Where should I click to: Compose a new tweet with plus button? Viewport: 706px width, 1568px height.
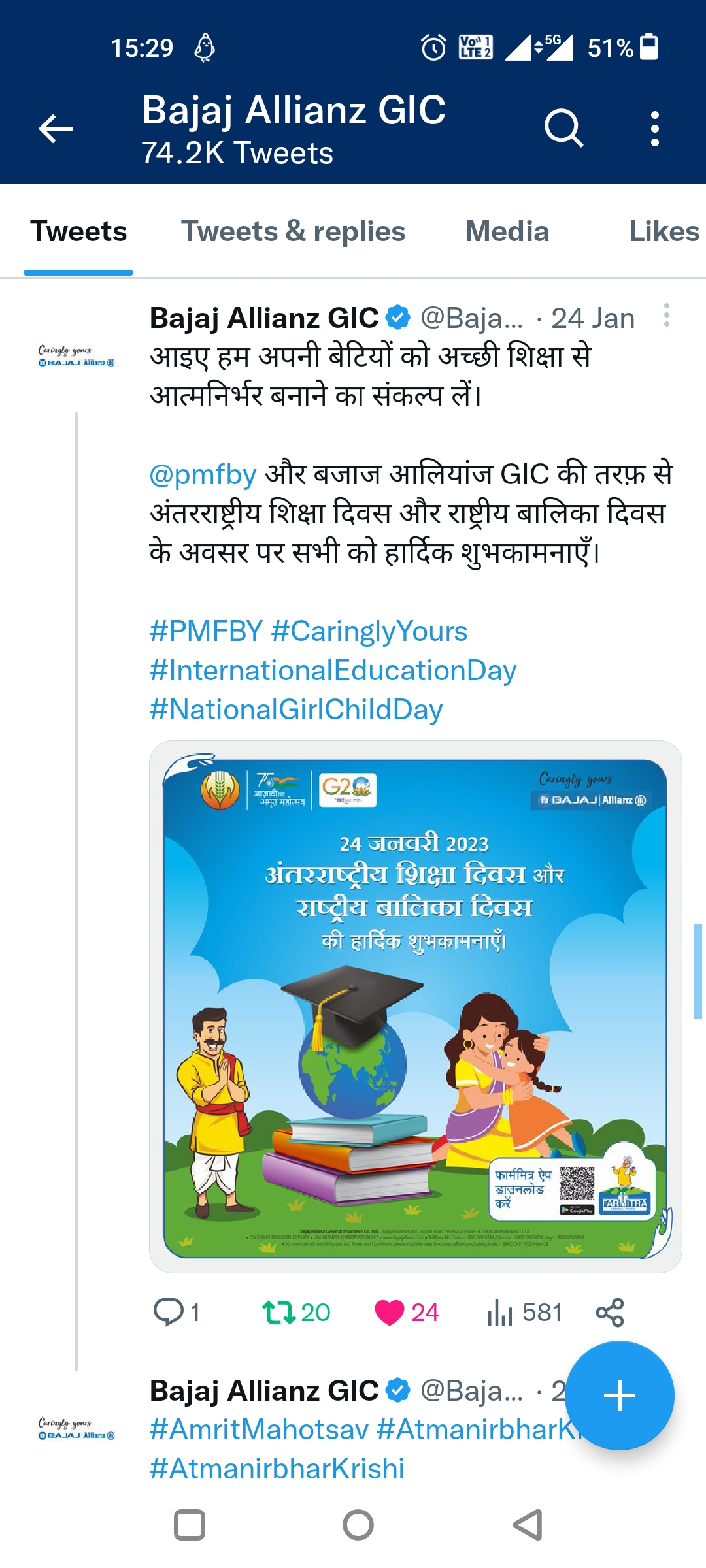(619, 1396)
